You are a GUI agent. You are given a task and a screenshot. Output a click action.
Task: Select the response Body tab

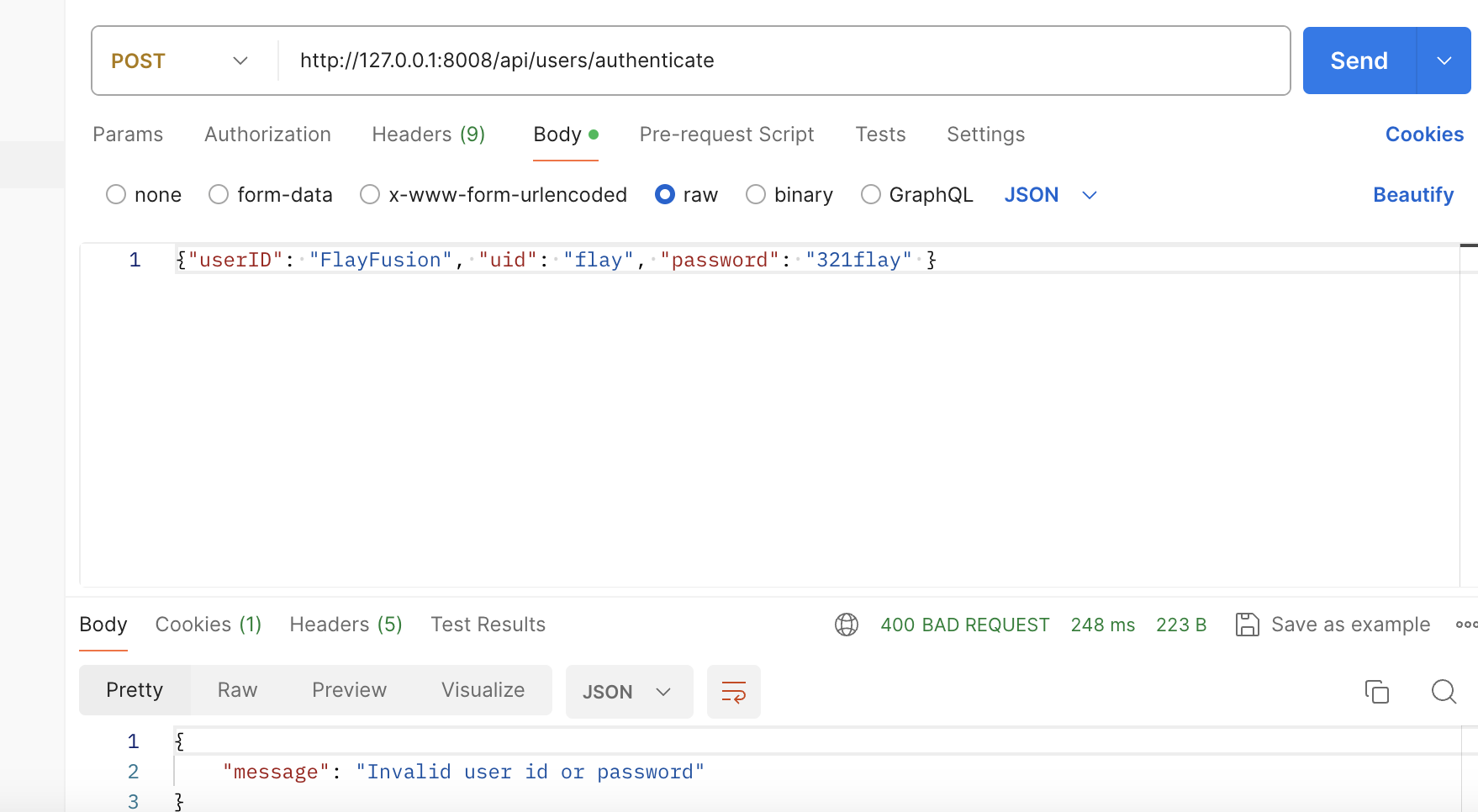coord(103,625)
